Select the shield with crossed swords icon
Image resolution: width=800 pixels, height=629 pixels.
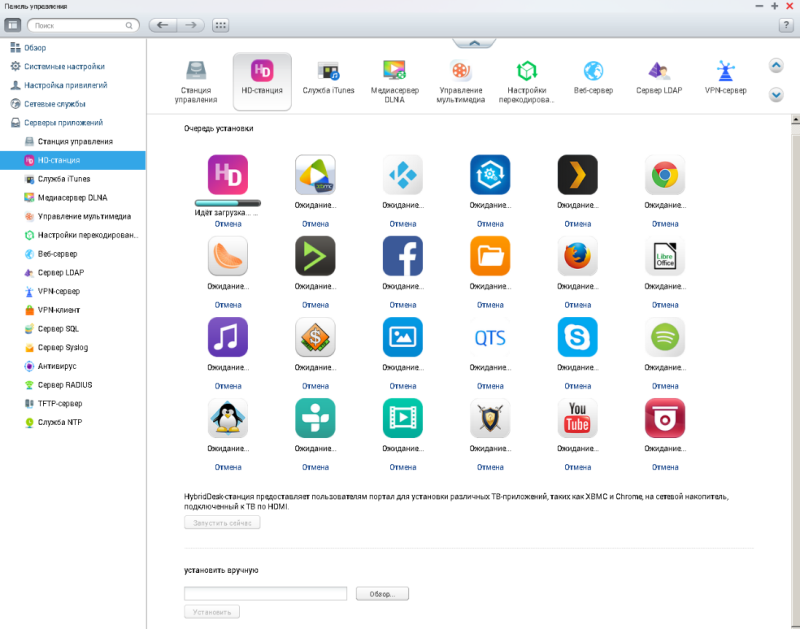(490, 418)
